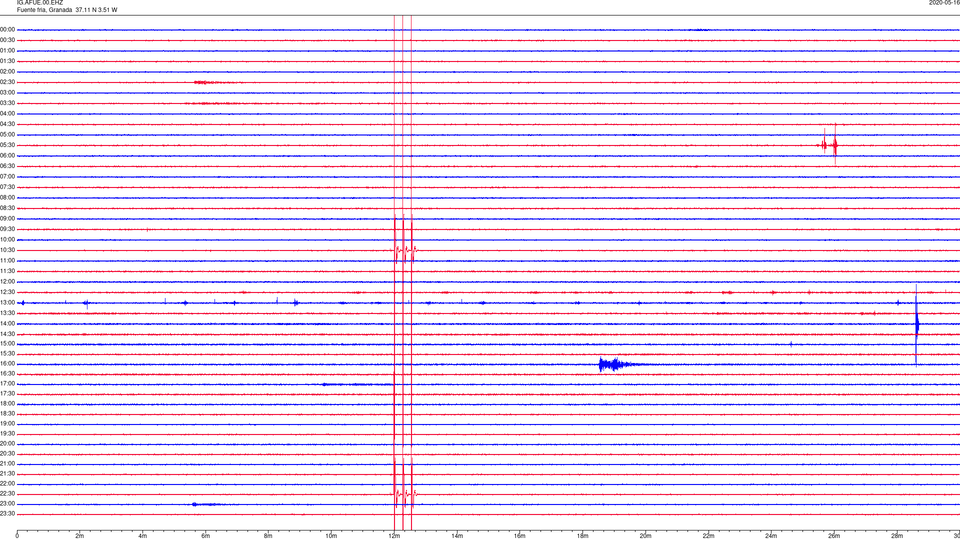Click the 12m tick label on time axis
Viewport: 960px width, 540px height.
tap(394, 536)
